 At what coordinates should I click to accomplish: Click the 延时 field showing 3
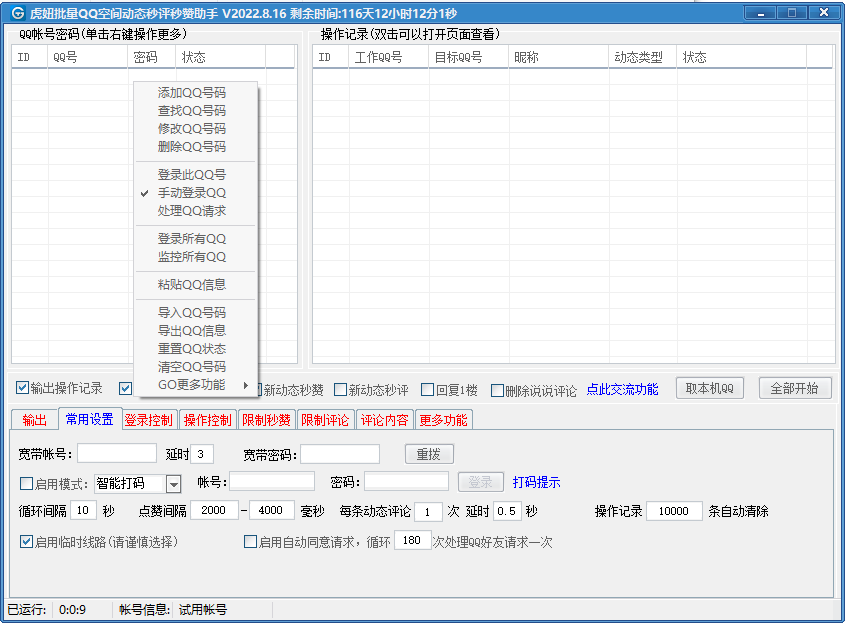tap(203, 454)
